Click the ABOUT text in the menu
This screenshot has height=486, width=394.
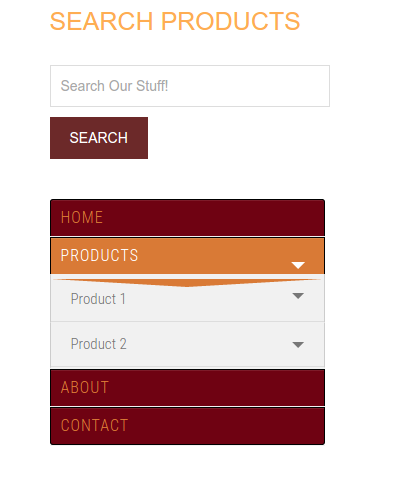point(85,387)
